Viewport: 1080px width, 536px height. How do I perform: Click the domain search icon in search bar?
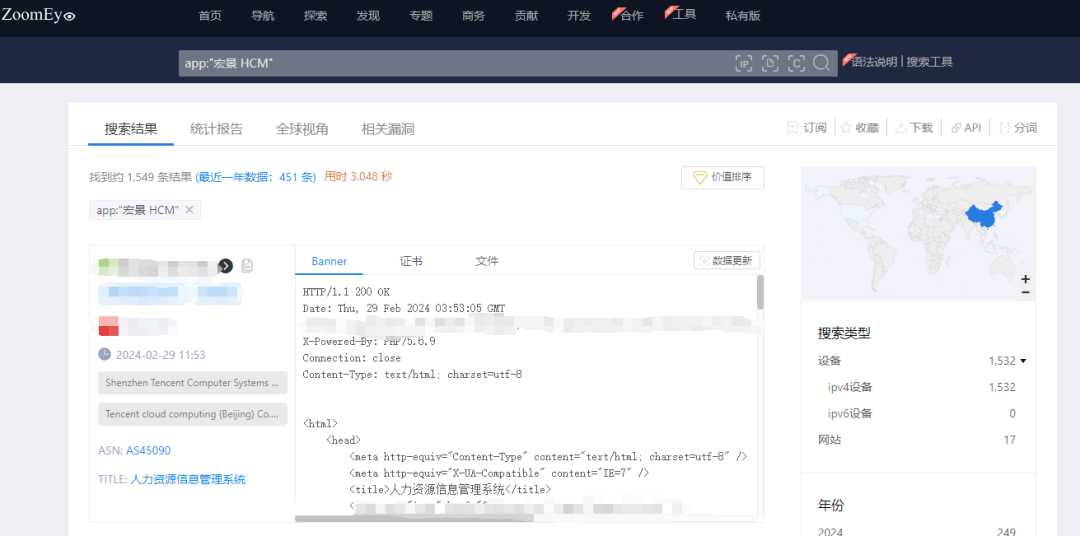click(770, 63)
